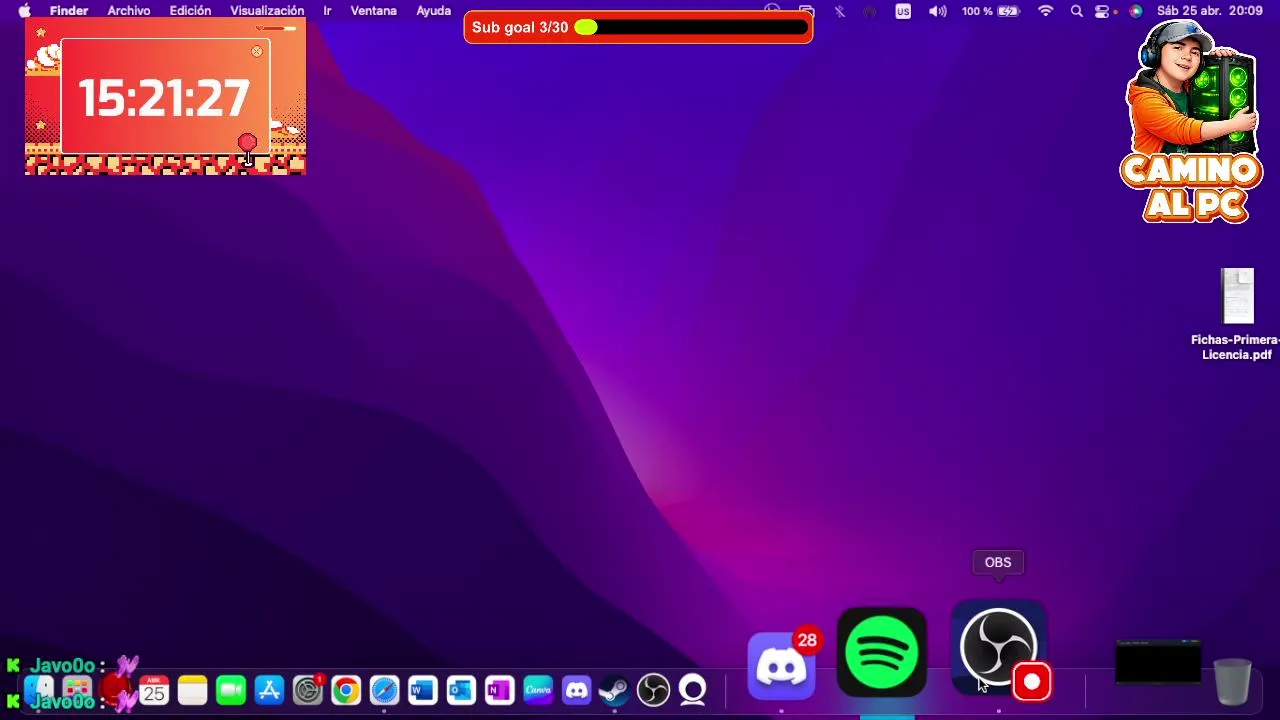Screen dimensions: 1280x720
Task: Open the Apple menu
Action: point(24,11)
